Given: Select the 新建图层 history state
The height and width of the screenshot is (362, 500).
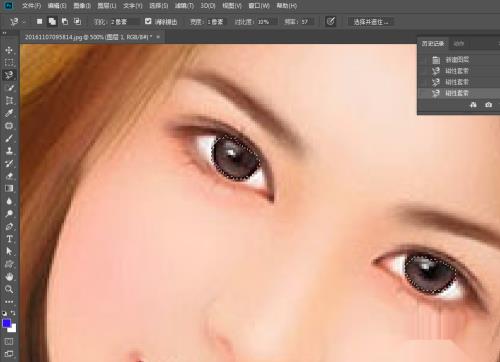Looking at the screenshot, I should point(459,60).
